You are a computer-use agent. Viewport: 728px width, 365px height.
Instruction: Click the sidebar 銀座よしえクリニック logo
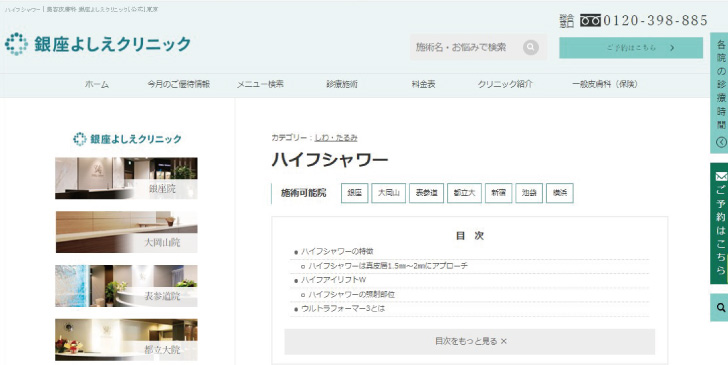127,139
